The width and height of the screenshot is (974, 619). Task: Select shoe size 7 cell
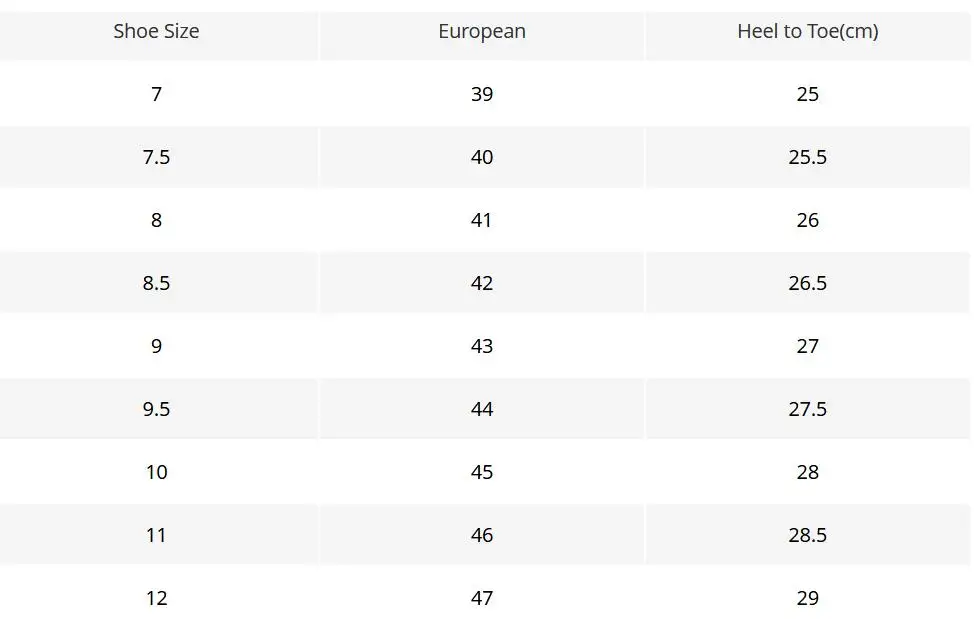pos(157,94)
